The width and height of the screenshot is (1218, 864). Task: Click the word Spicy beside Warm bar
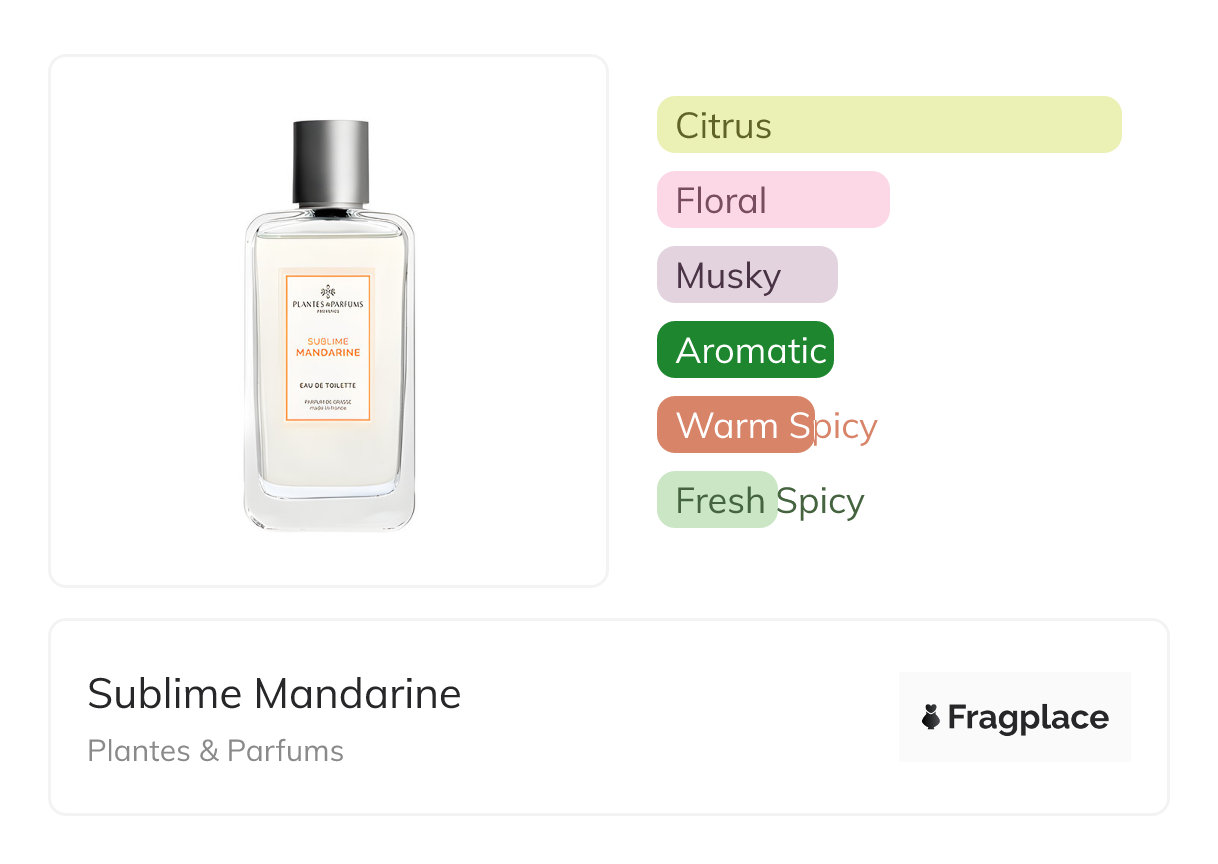[x=845, y=426]
